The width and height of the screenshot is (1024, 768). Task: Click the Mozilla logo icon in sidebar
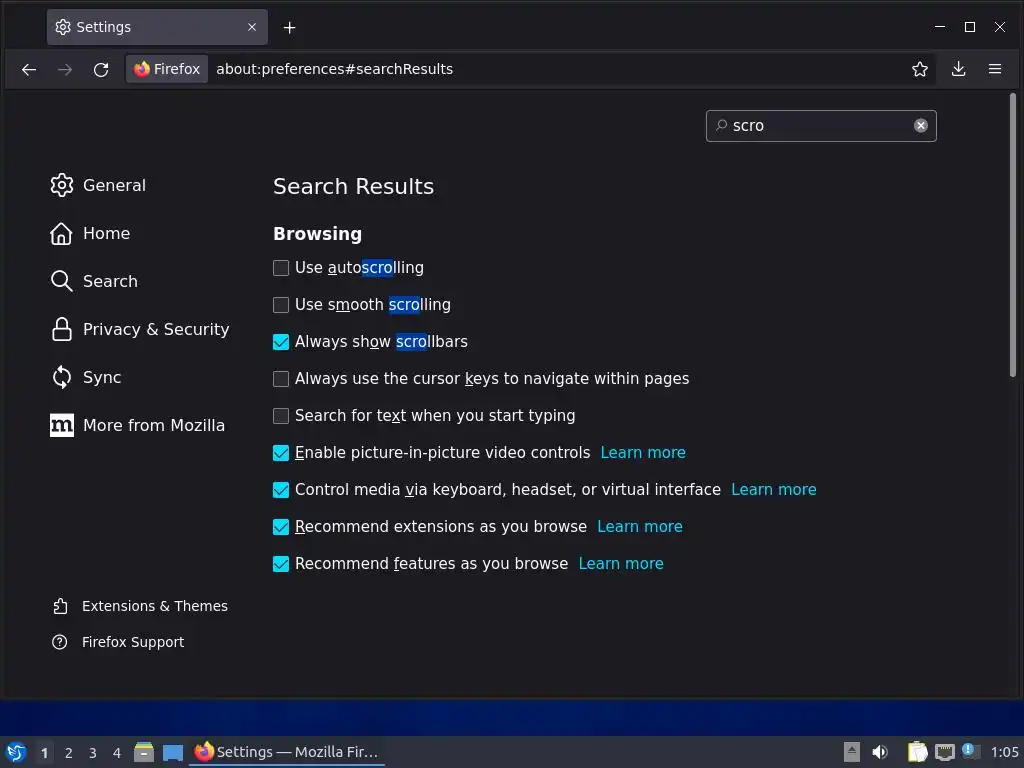point(62,425)
